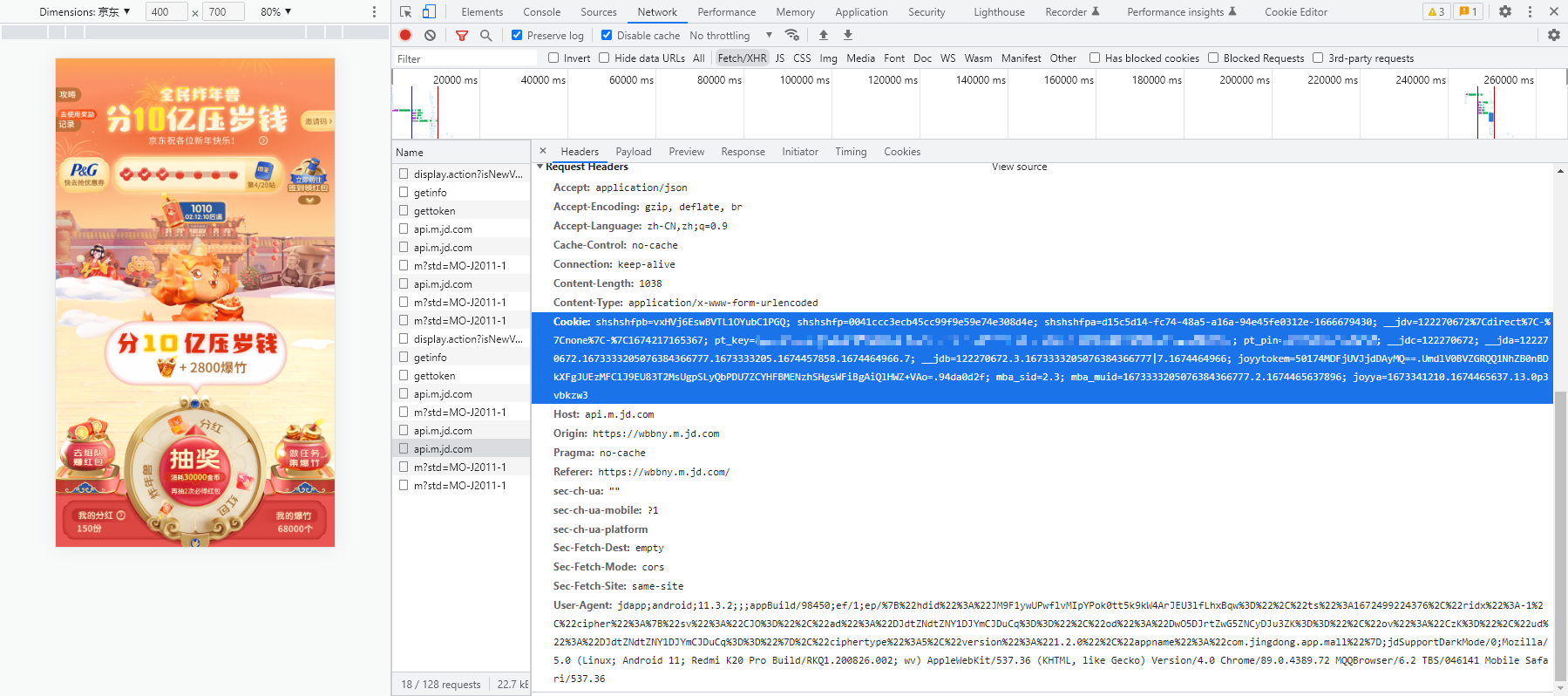Open the Cookie Editor tab

(x=1296, y=11)
